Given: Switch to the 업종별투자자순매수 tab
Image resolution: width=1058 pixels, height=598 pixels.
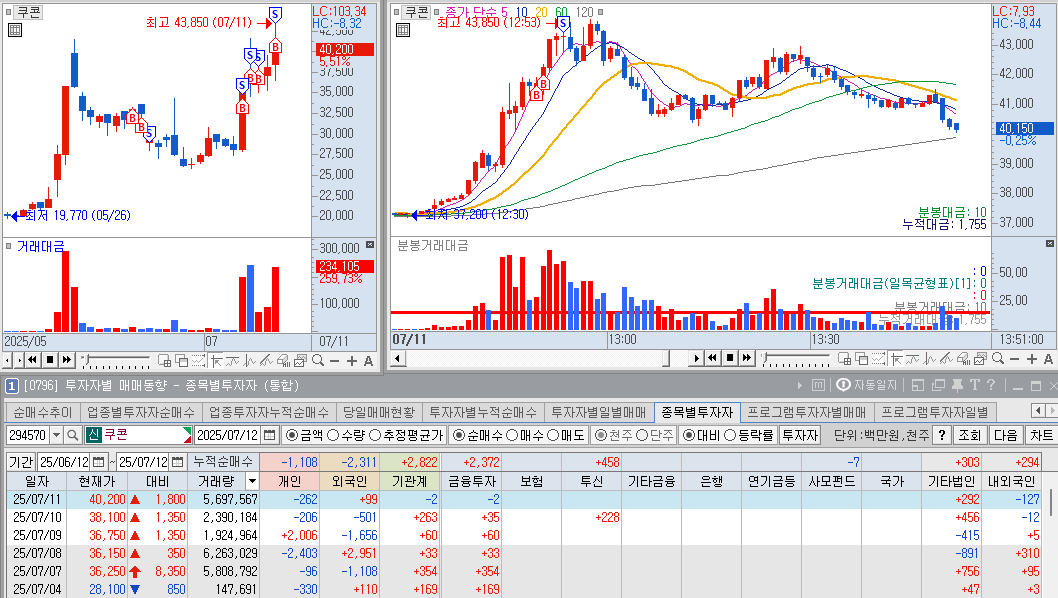Looking at the screenshot, I should point(140,412).
